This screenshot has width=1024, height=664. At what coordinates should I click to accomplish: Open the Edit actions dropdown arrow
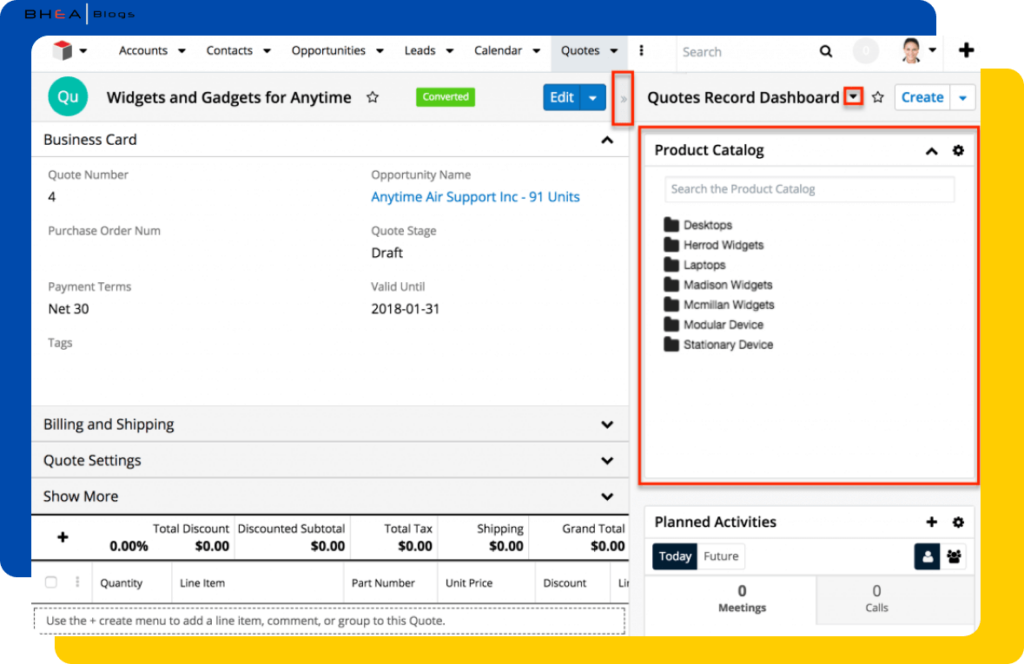593,98
